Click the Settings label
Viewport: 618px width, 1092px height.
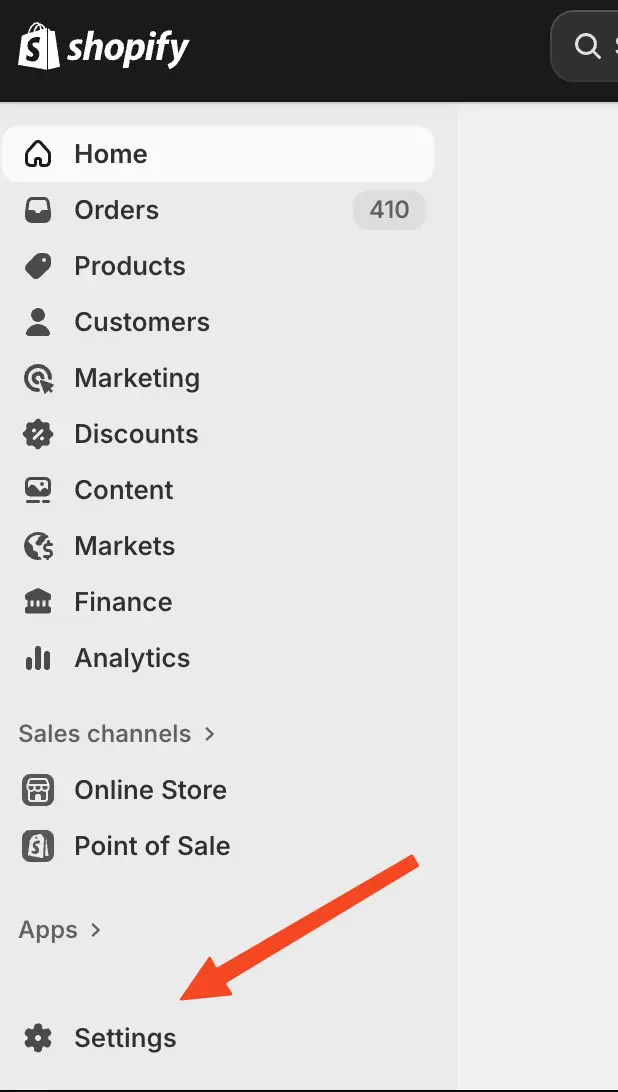(125, 1038)
